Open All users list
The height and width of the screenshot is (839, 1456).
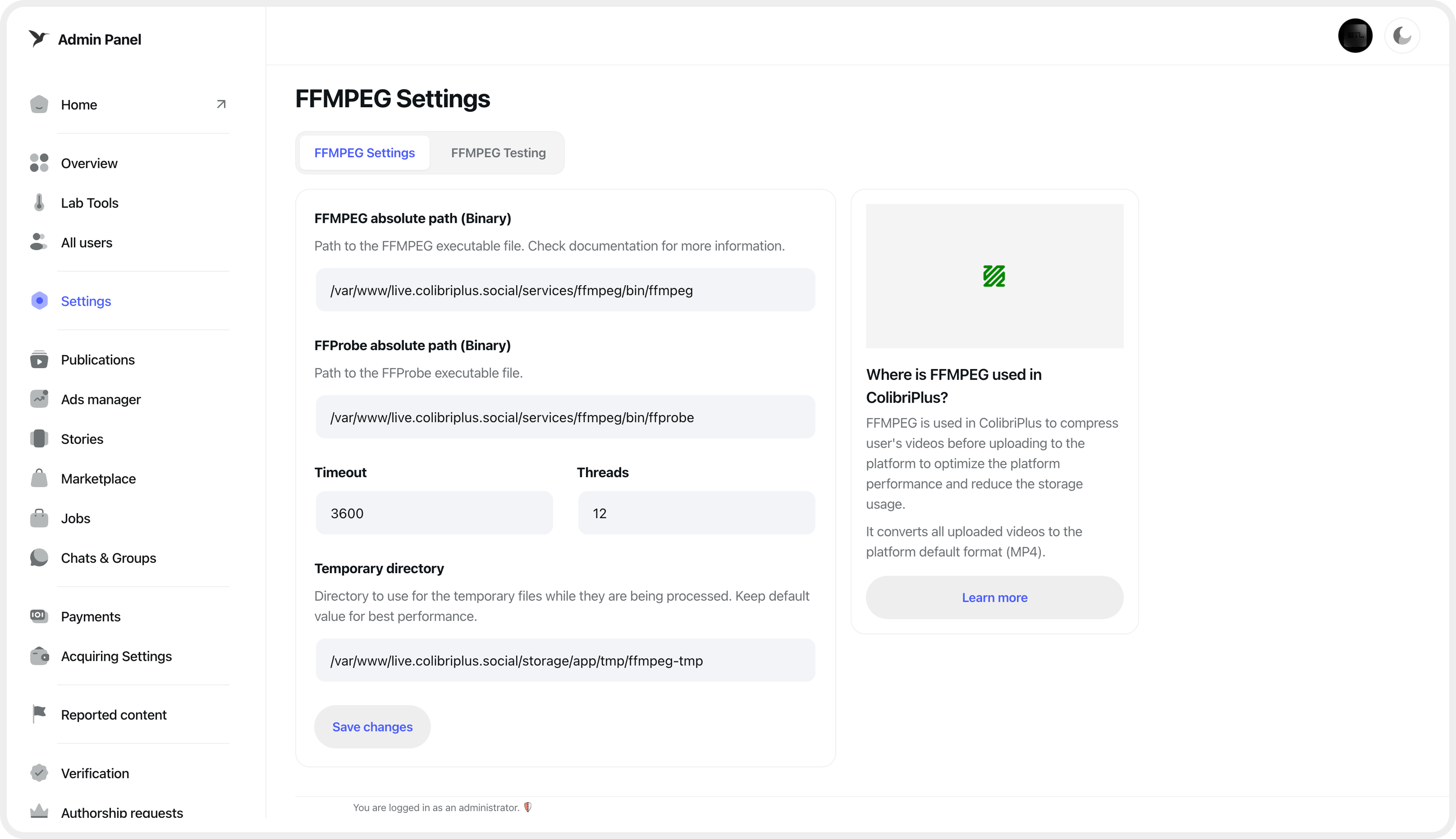[x=87, y=242]
